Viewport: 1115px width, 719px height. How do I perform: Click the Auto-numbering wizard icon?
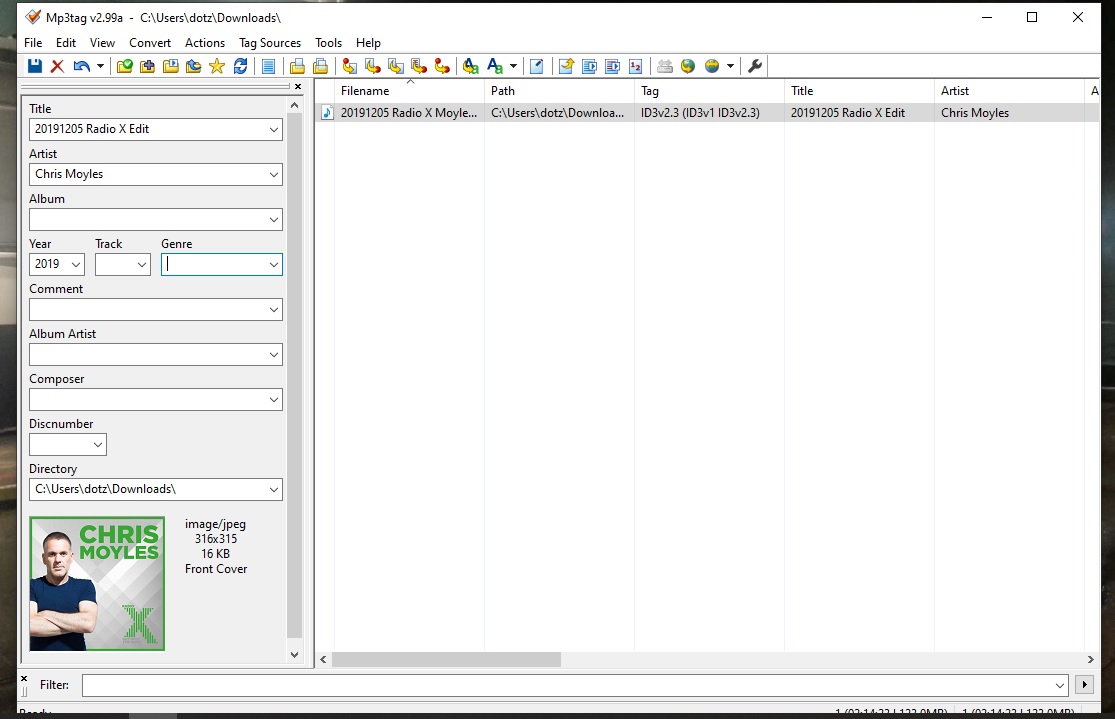[636, 66]
